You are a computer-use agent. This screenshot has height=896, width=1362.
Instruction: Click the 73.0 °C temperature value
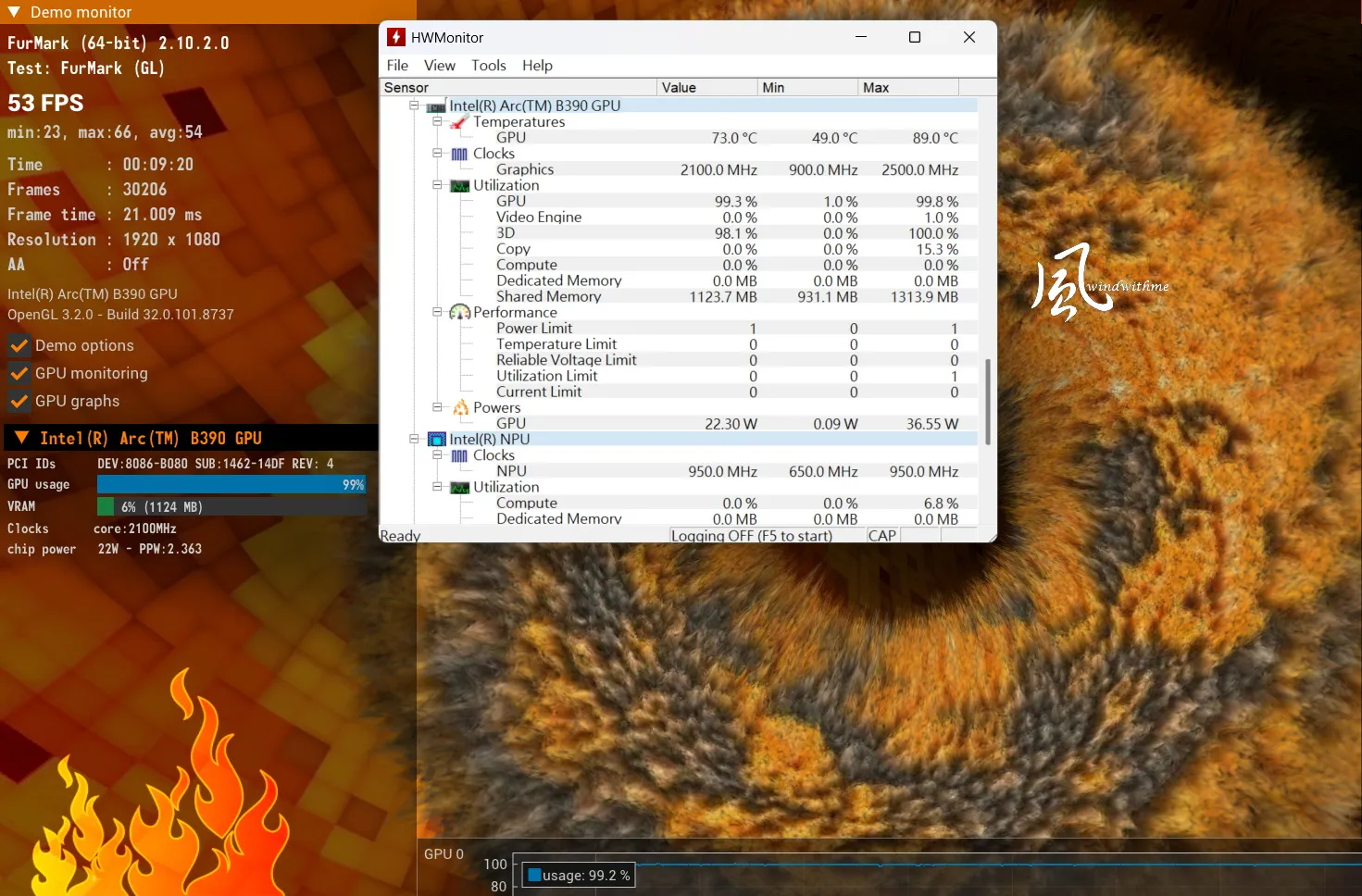tap(734, 138)
